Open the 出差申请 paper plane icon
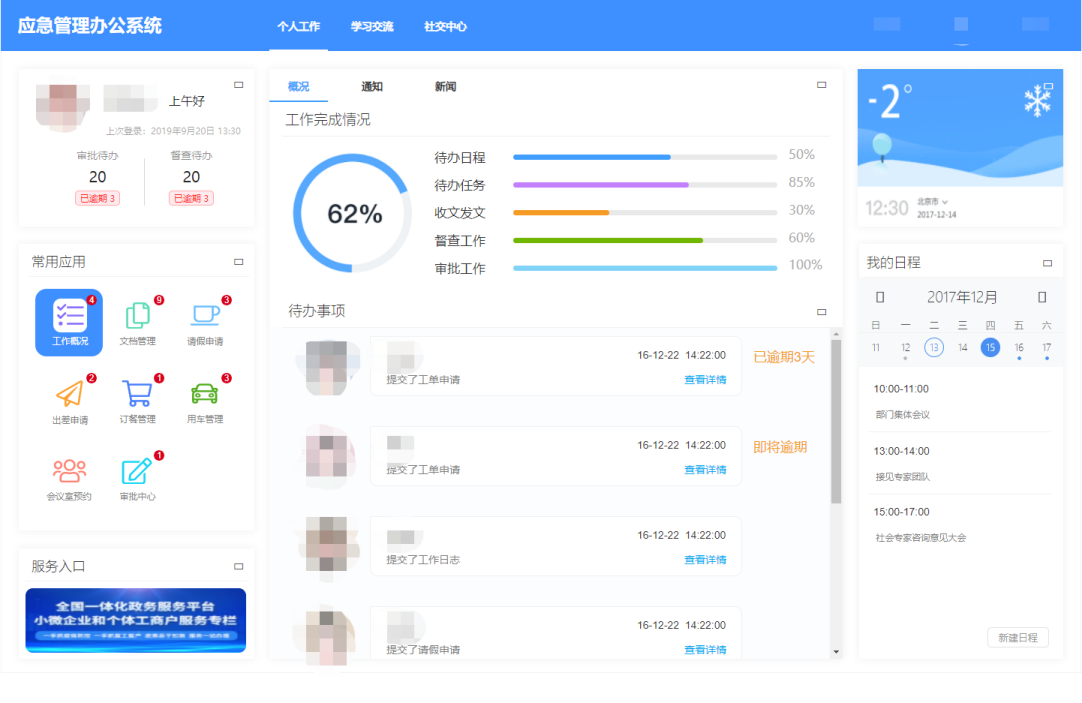The height and width of the screenshot is (703, 1082). tap(70, 394)
